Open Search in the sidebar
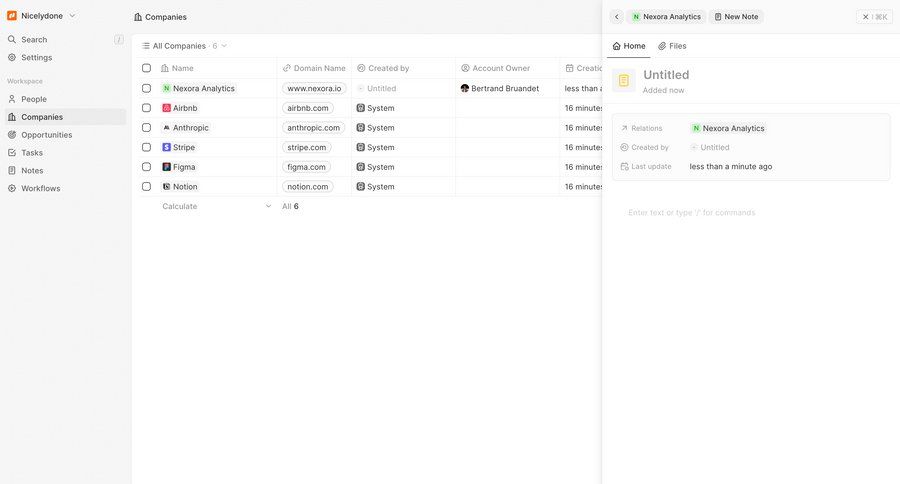The width and height of the screenshot is (900, 484). [34, 40]
